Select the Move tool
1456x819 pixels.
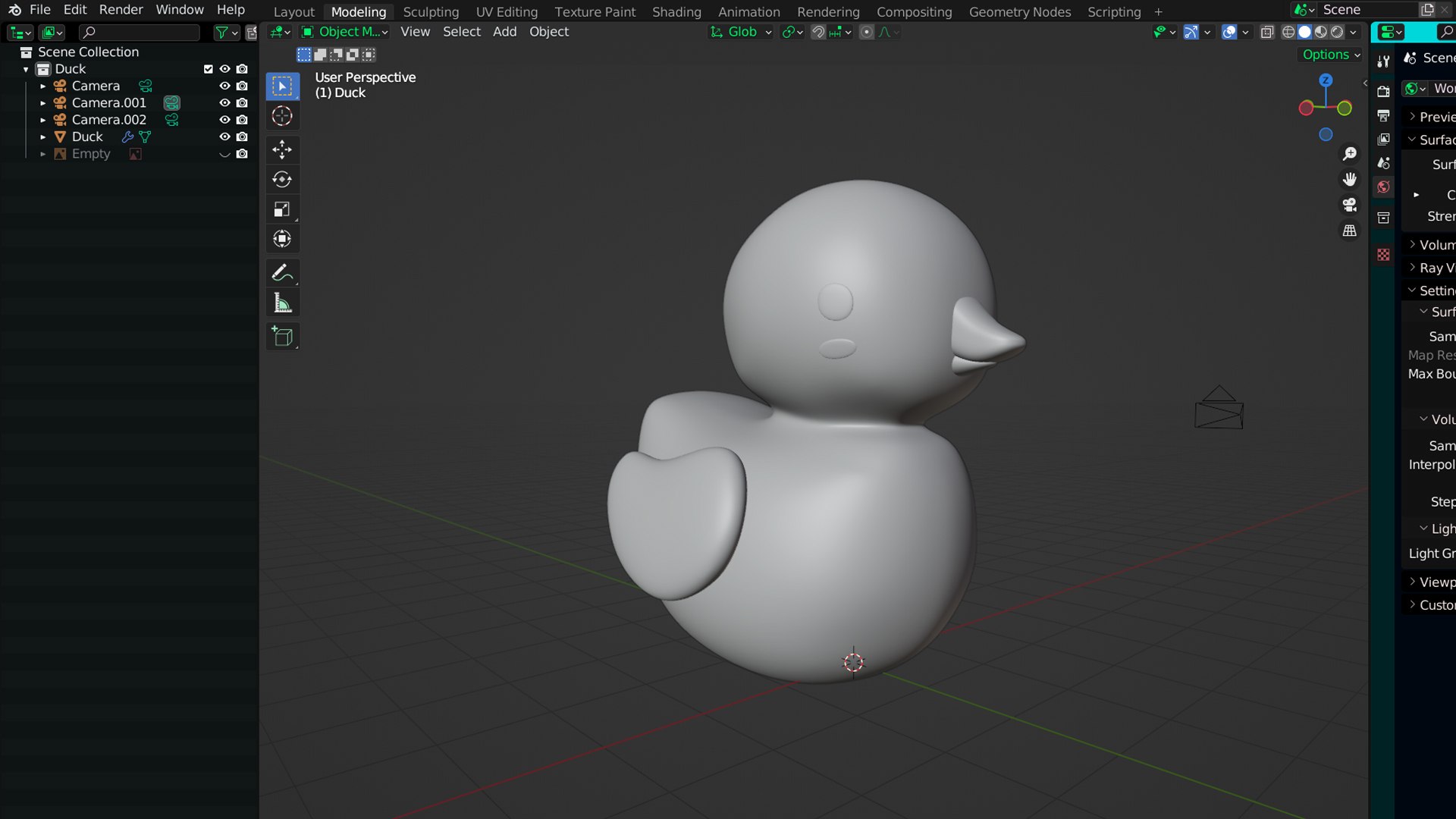pyautogui.click(x=282, y=149)
